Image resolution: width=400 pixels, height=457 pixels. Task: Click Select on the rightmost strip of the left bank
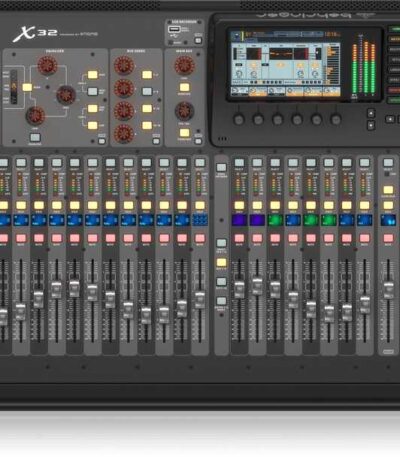point(200,163)
